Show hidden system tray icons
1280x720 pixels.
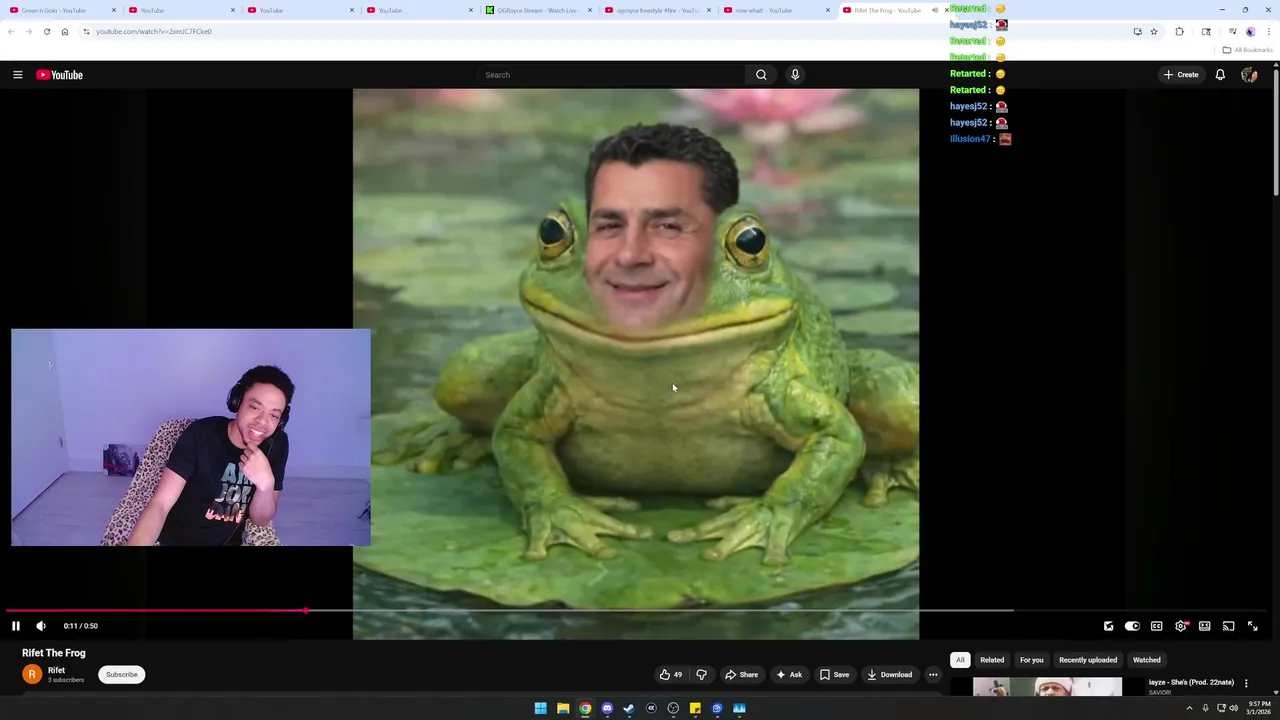(1189, 708)
